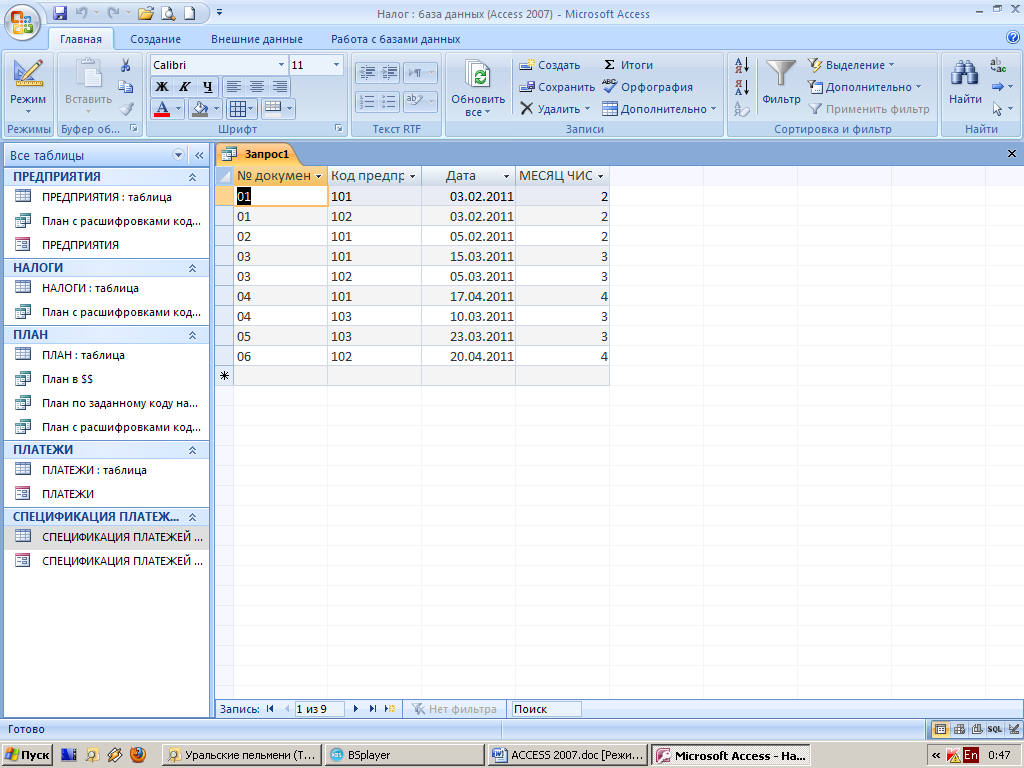
Task: Open Дополнительно filter options dropdown
Action: pos(865,87)
